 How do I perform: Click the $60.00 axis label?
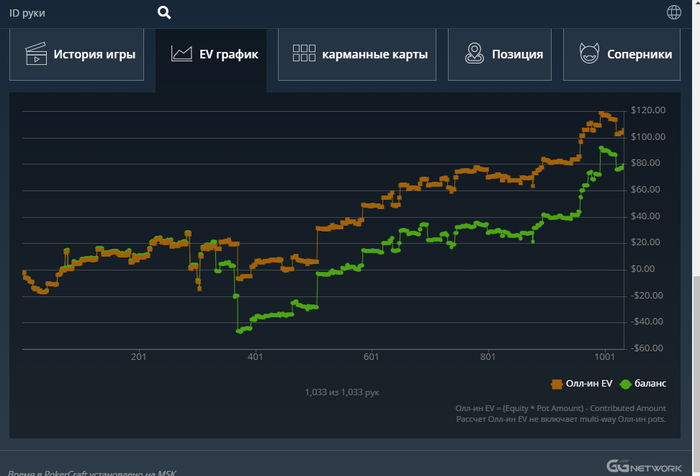[645, 190]
